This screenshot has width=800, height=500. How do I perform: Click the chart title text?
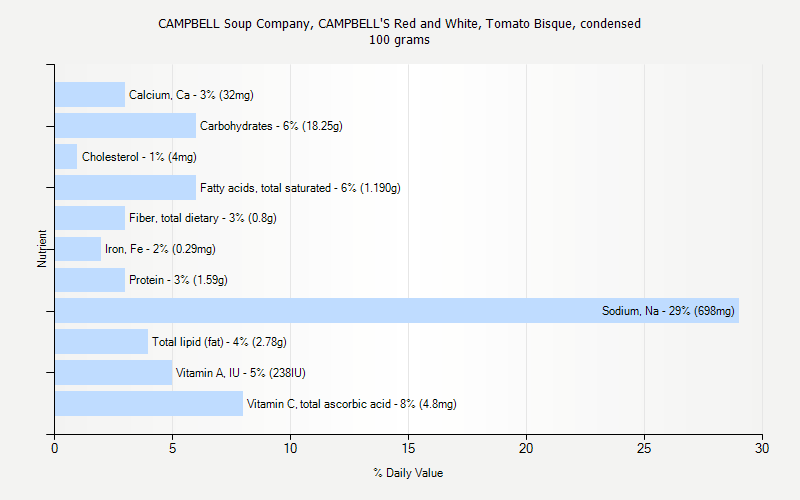coord(399,23)
